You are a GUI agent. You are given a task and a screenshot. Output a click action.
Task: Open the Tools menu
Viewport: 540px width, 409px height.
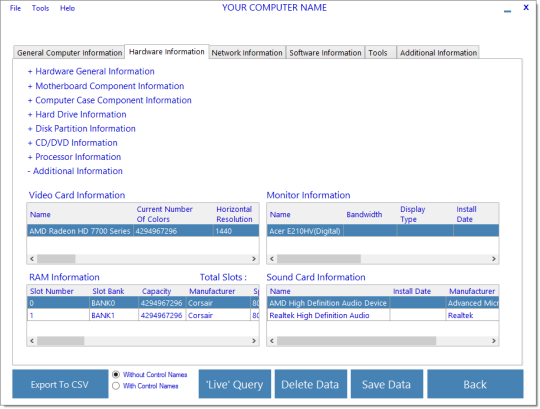click(40, 8)
